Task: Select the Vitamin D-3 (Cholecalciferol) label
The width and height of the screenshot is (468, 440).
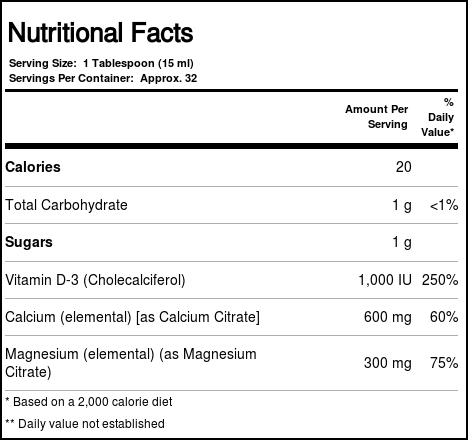Action: (95, 280)
